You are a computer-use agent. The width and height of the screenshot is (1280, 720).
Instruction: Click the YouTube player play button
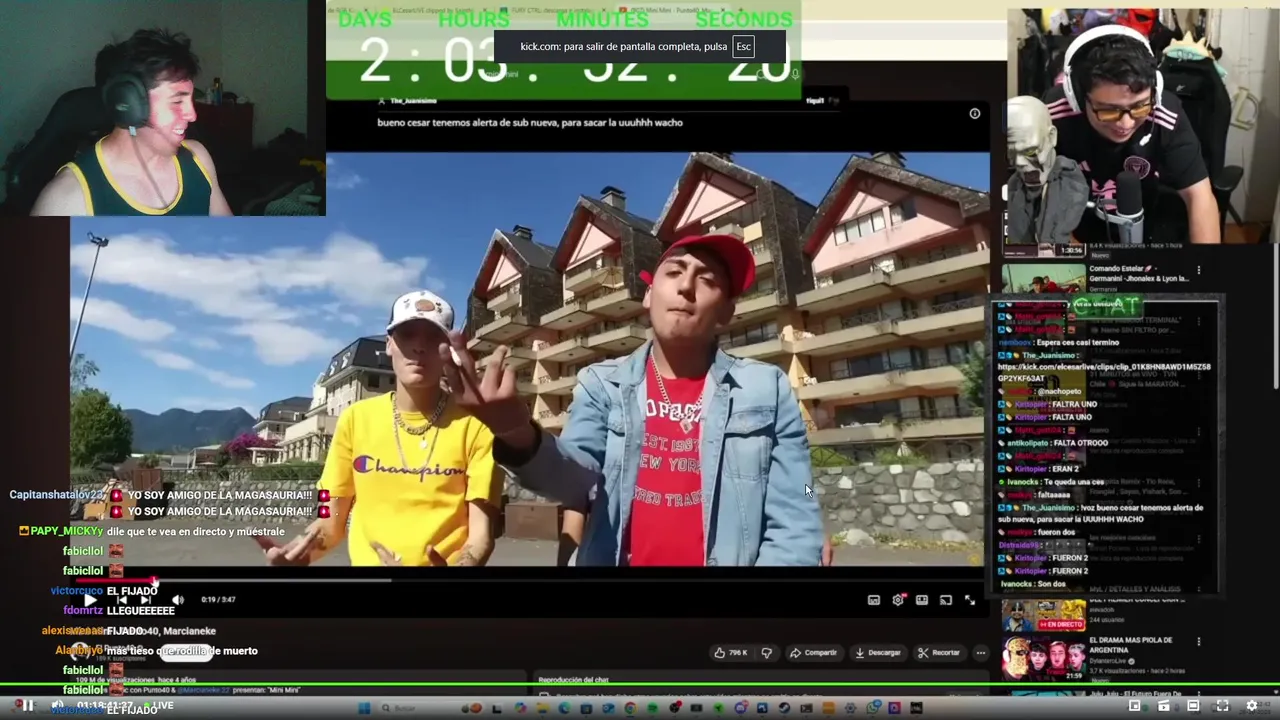coord(91,600)
